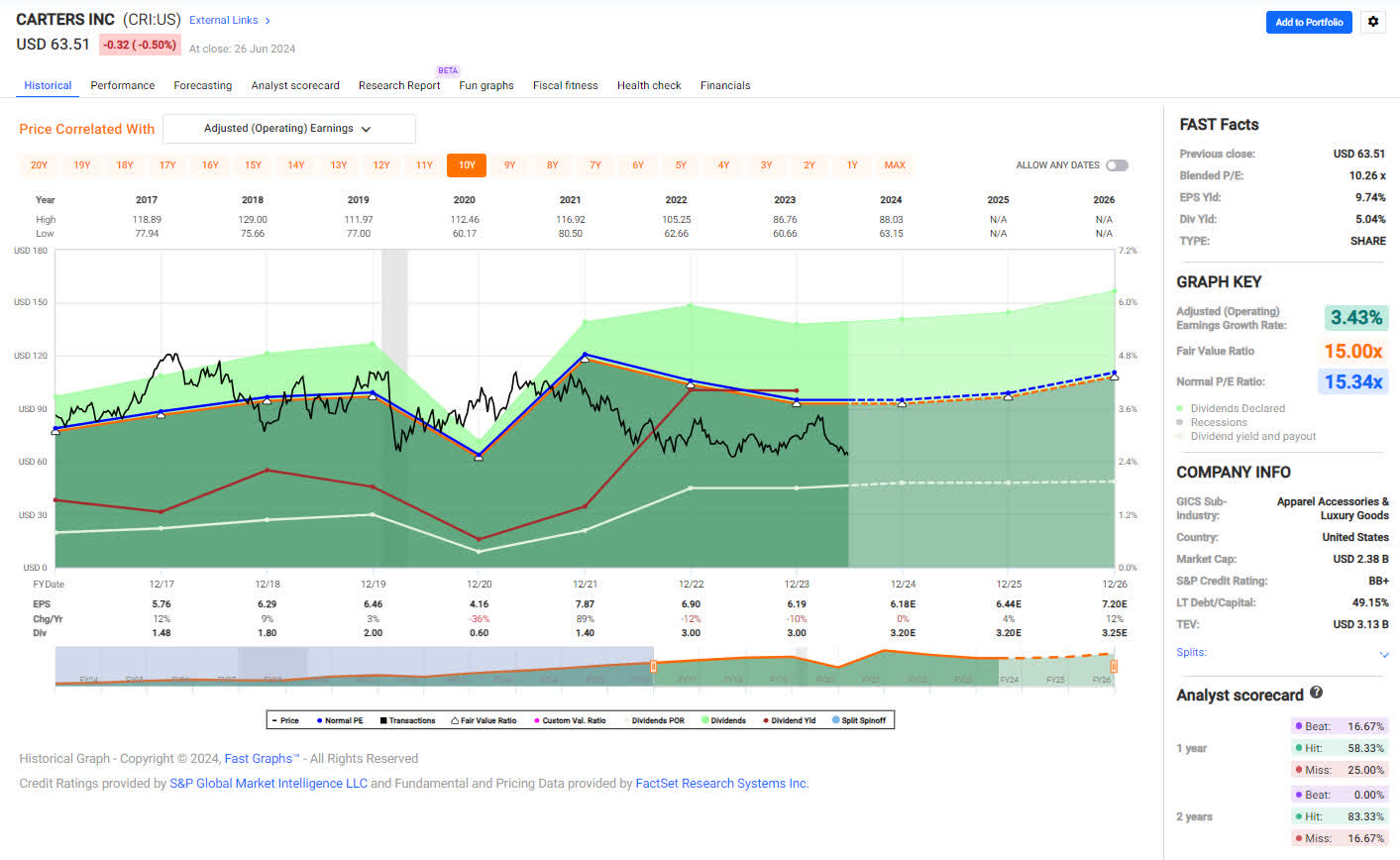
Task: Click the 1 year Beat 16.67% entry
Action: tap(1340, 726)
